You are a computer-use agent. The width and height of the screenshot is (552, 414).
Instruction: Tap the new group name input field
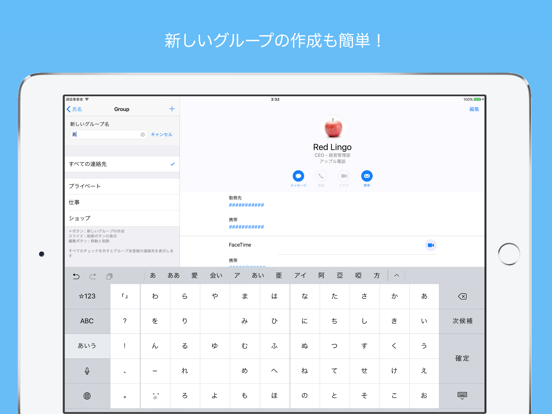(108, 134)
